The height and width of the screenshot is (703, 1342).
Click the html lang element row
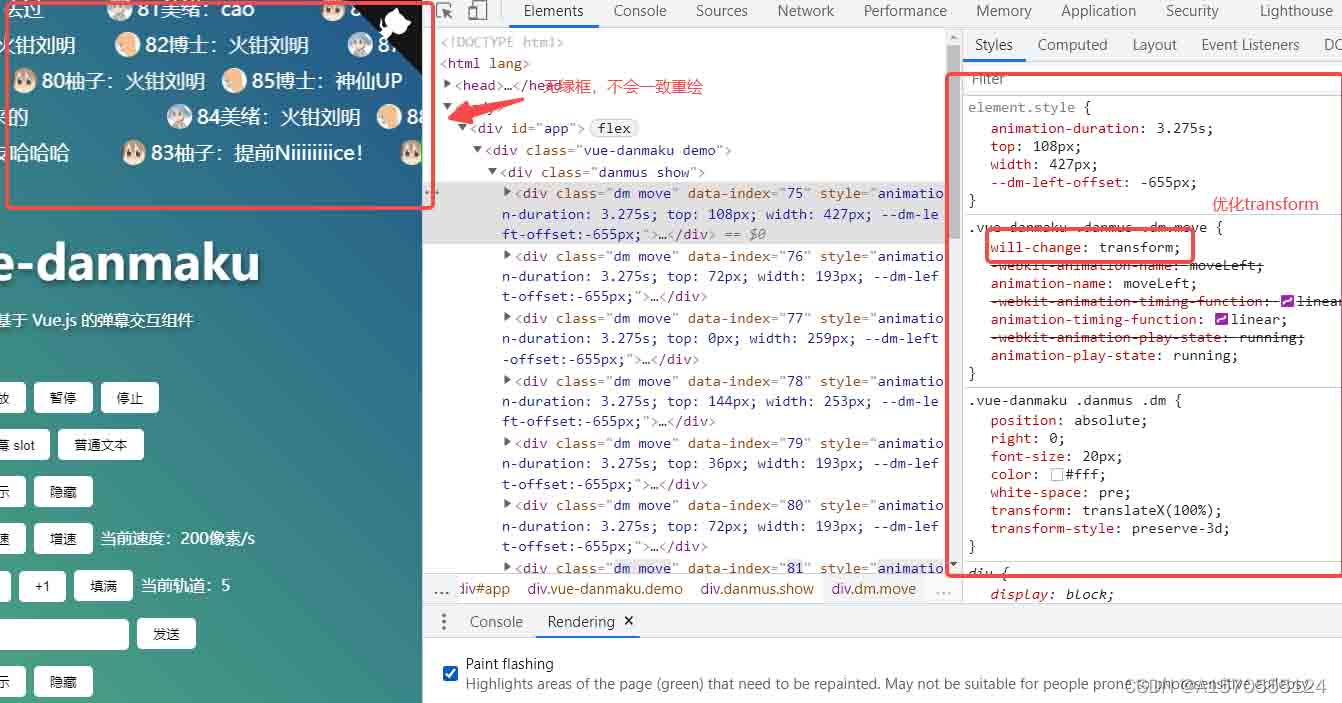[485, 63]
